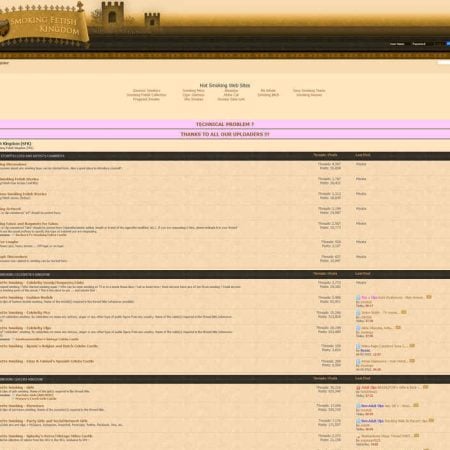Click the large castle tower image in header
Screen dimensions: 450x450
tap(113, 13)
